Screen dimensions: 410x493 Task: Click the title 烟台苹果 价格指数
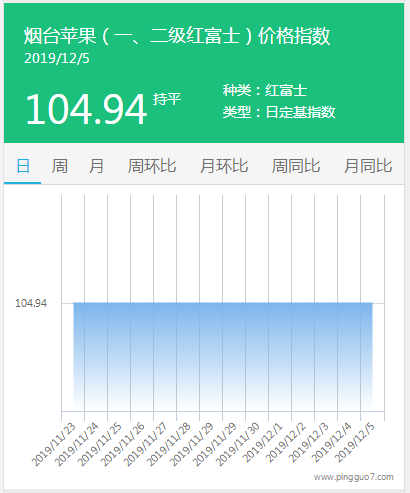pos(177,36)
